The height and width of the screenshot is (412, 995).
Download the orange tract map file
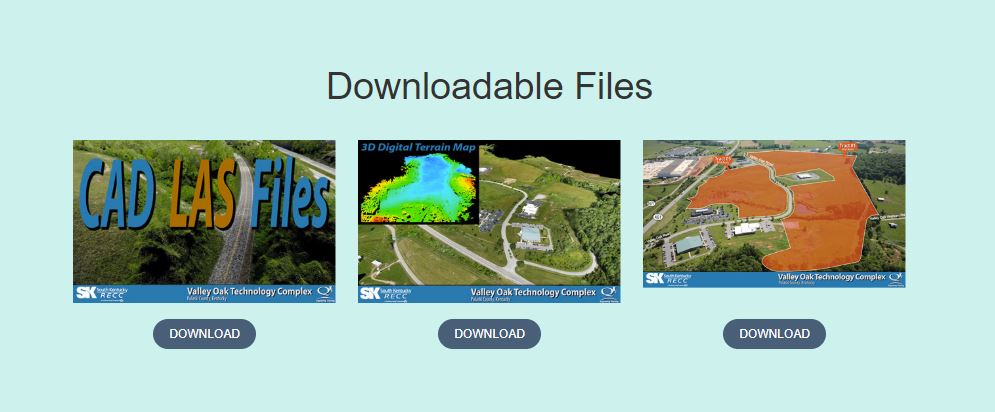click(774, 334)
